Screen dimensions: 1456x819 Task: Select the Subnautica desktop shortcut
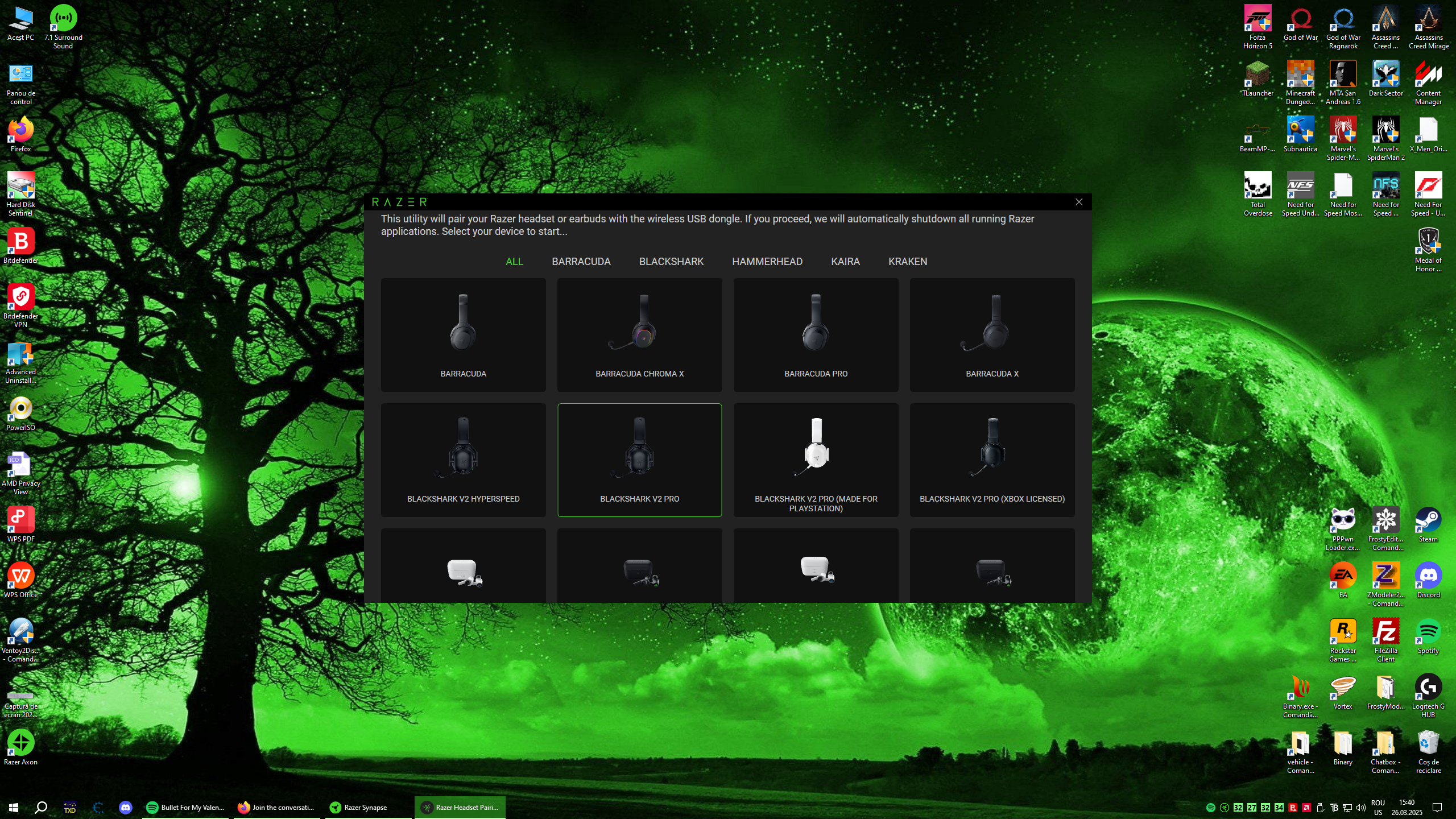click(x=1300, y=134)
